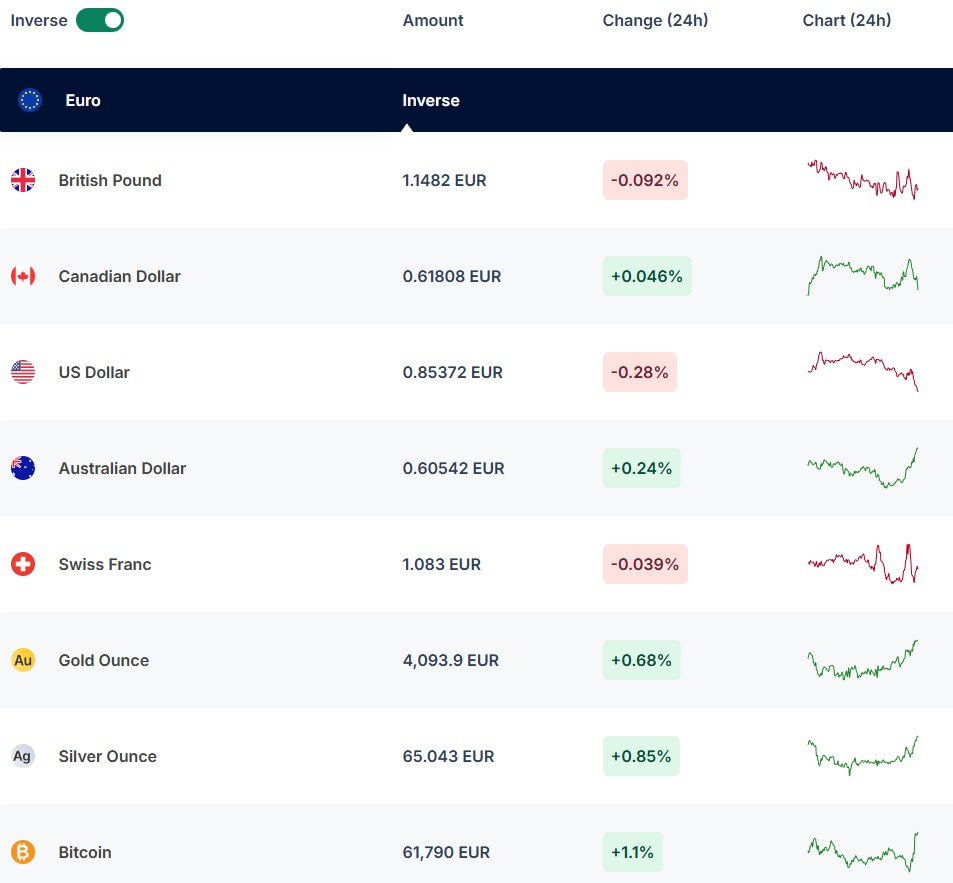Click the Amount column header
The image size is (953, 883).
click(433, 20)
